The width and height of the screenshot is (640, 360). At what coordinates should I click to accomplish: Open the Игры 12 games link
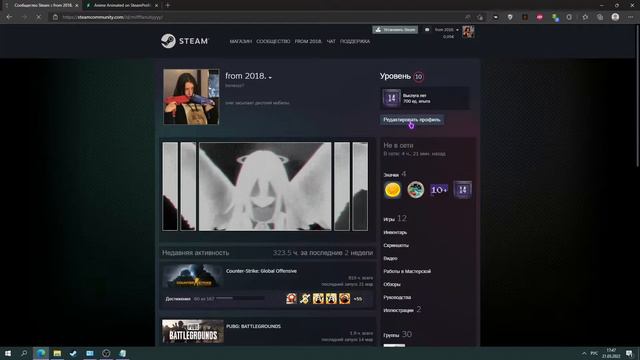[395, 219]
